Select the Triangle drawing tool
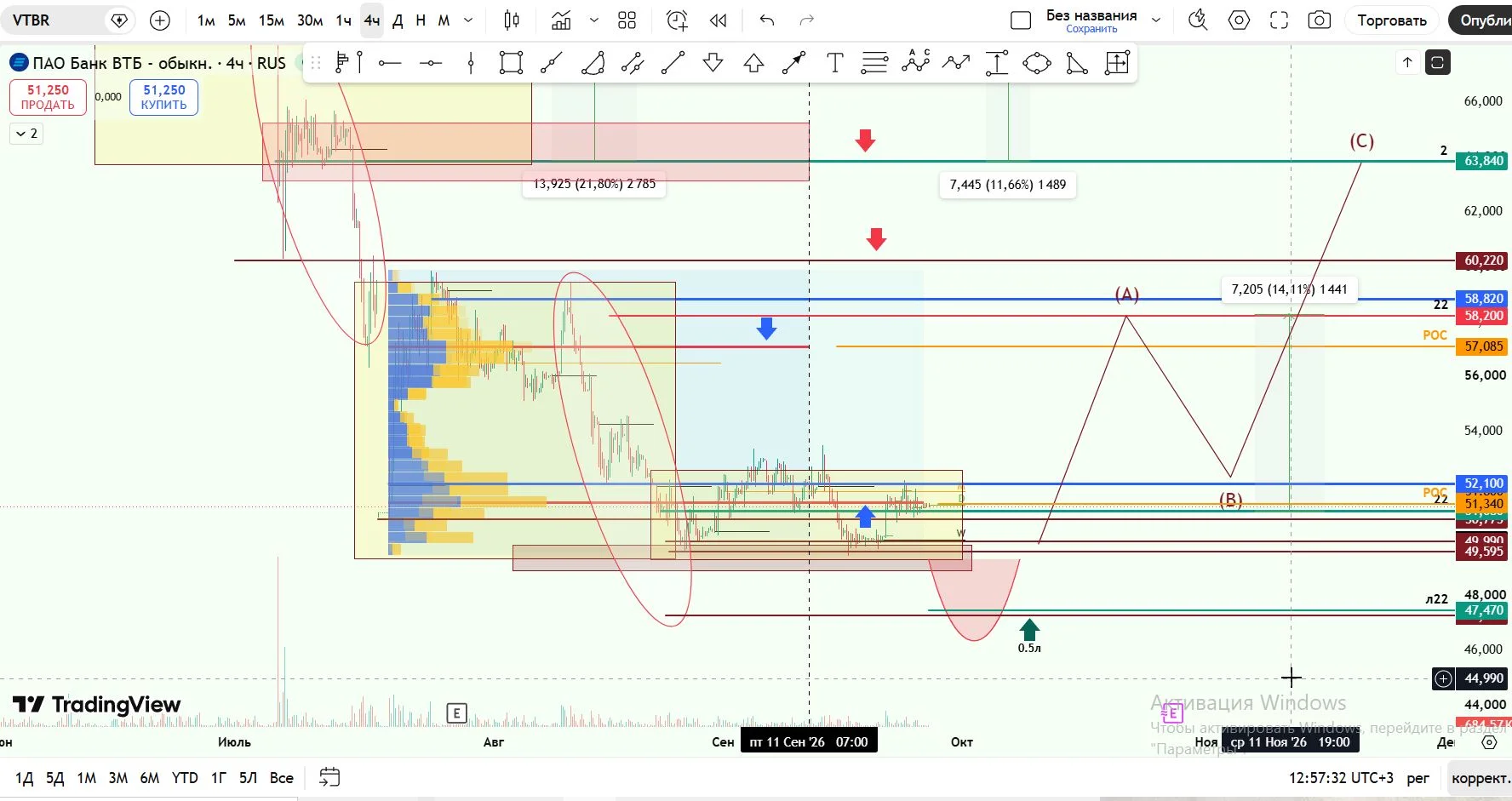Screen dimensions: 1512x801 1077,62
